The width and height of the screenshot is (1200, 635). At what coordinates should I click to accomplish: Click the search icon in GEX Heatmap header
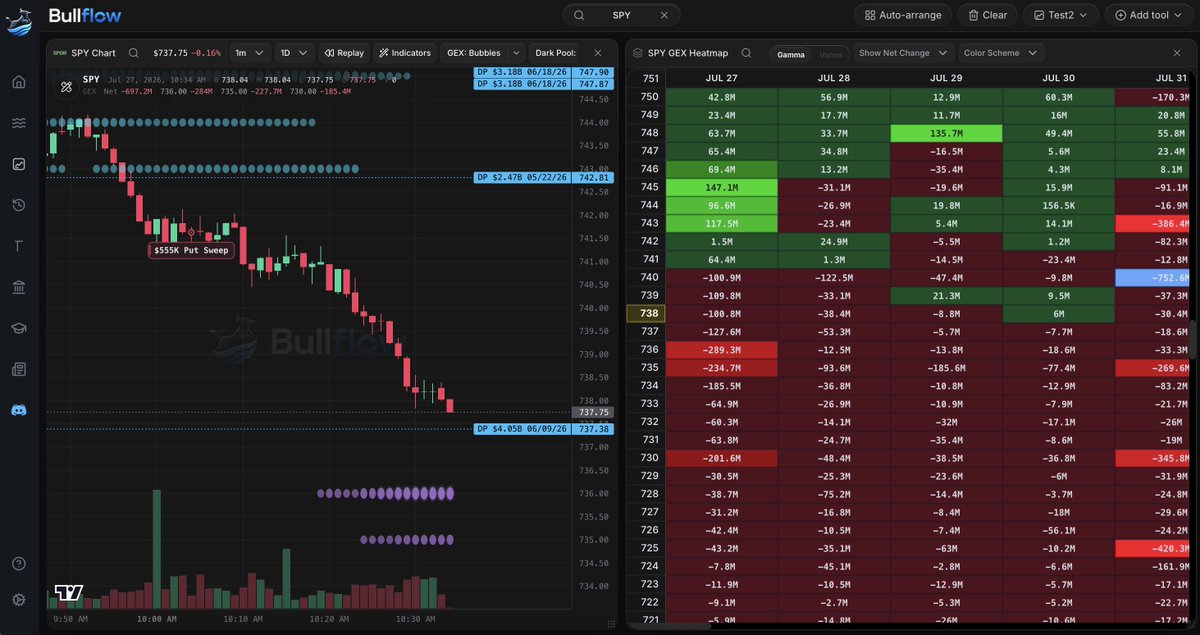click(748, 53)
